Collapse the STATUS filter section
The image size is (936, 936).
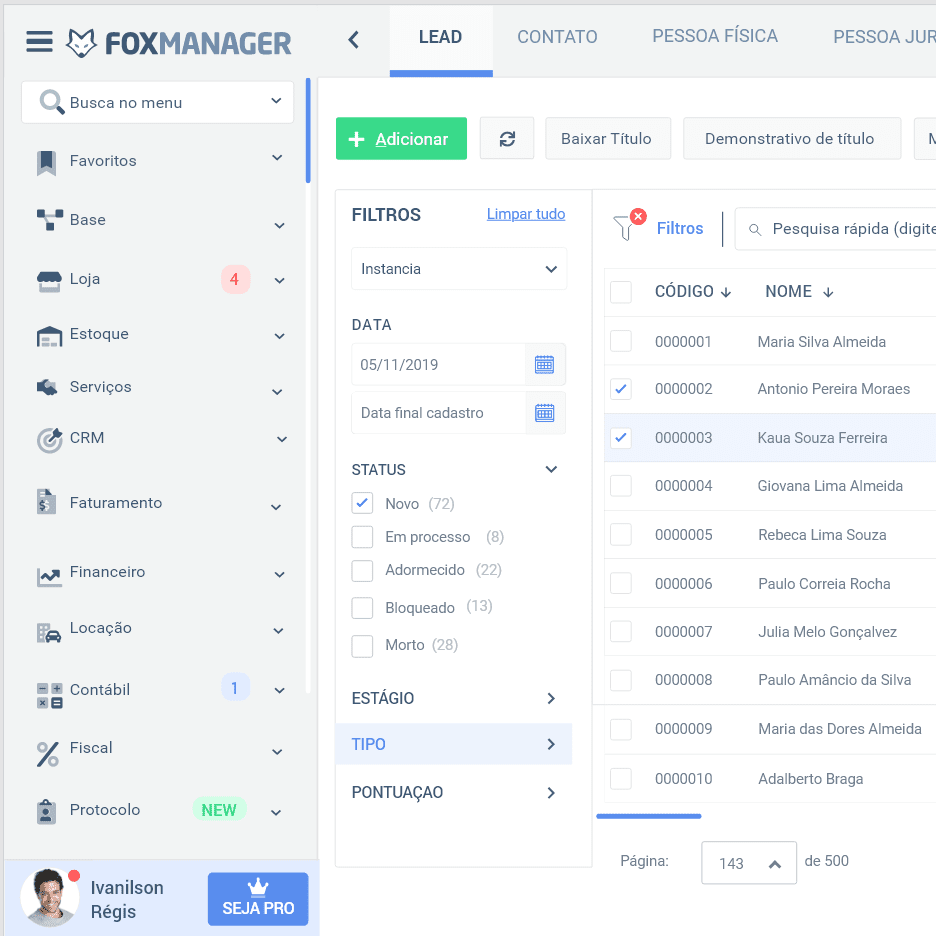point(551,469)
